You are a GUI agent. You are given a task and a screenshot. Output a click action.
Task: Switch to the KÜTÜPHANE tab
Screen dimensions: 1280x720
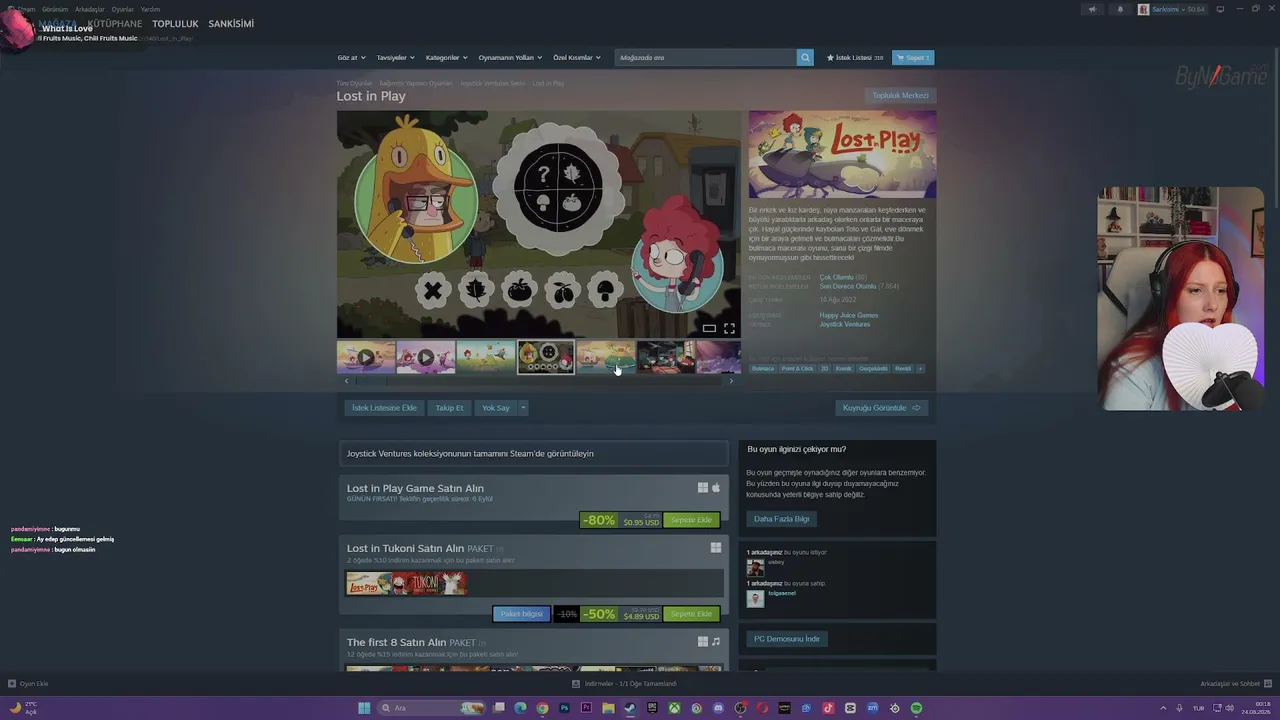coord(115,24)
